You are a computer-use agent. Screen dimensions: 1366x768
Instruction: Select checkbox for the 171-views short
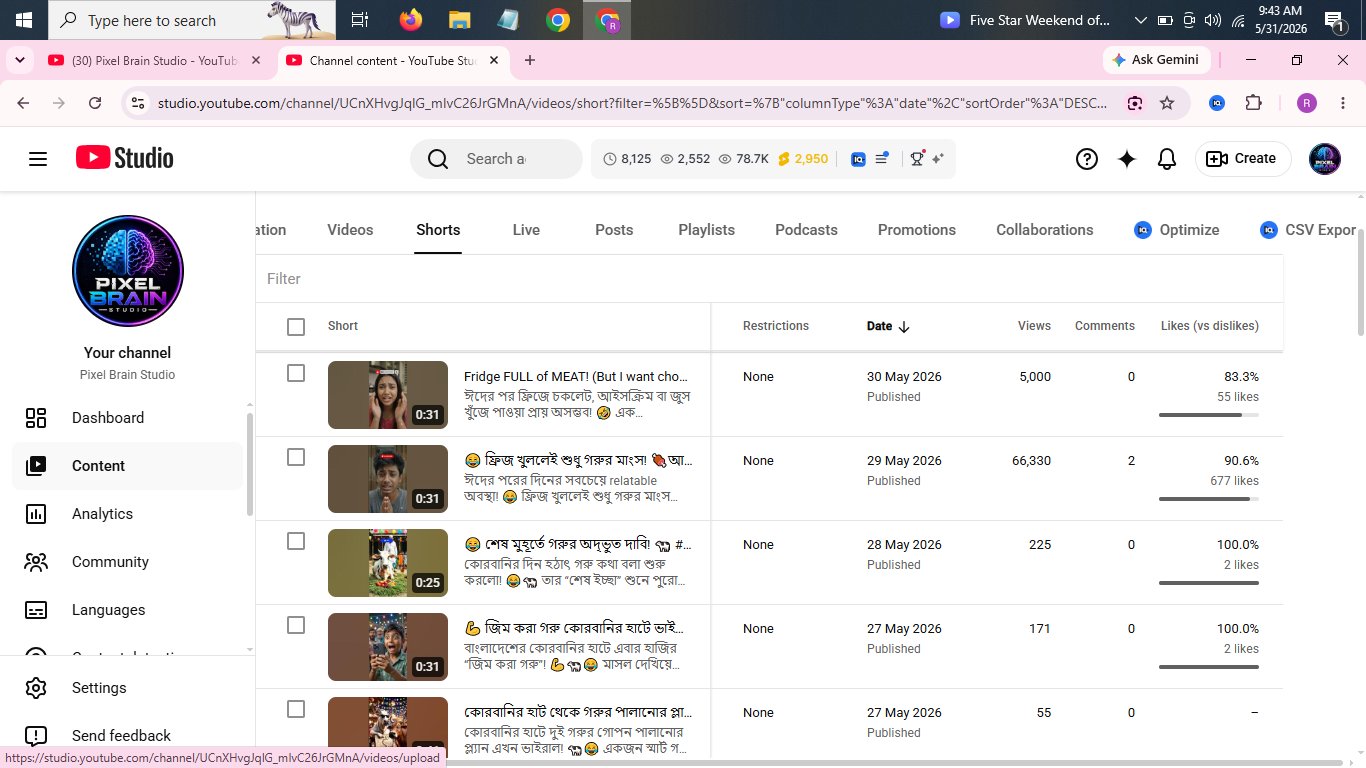295,625
